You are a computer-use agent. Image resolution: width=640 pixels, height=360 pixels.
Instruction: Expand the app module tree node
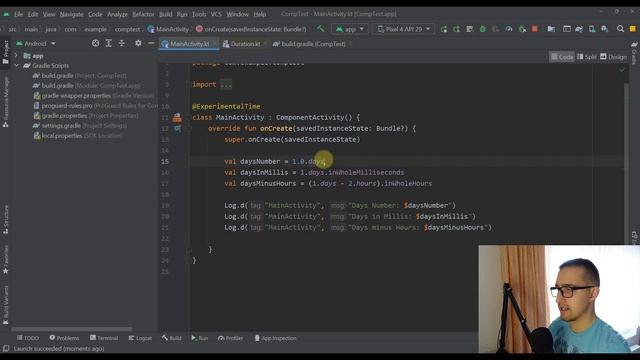point(16,56)
